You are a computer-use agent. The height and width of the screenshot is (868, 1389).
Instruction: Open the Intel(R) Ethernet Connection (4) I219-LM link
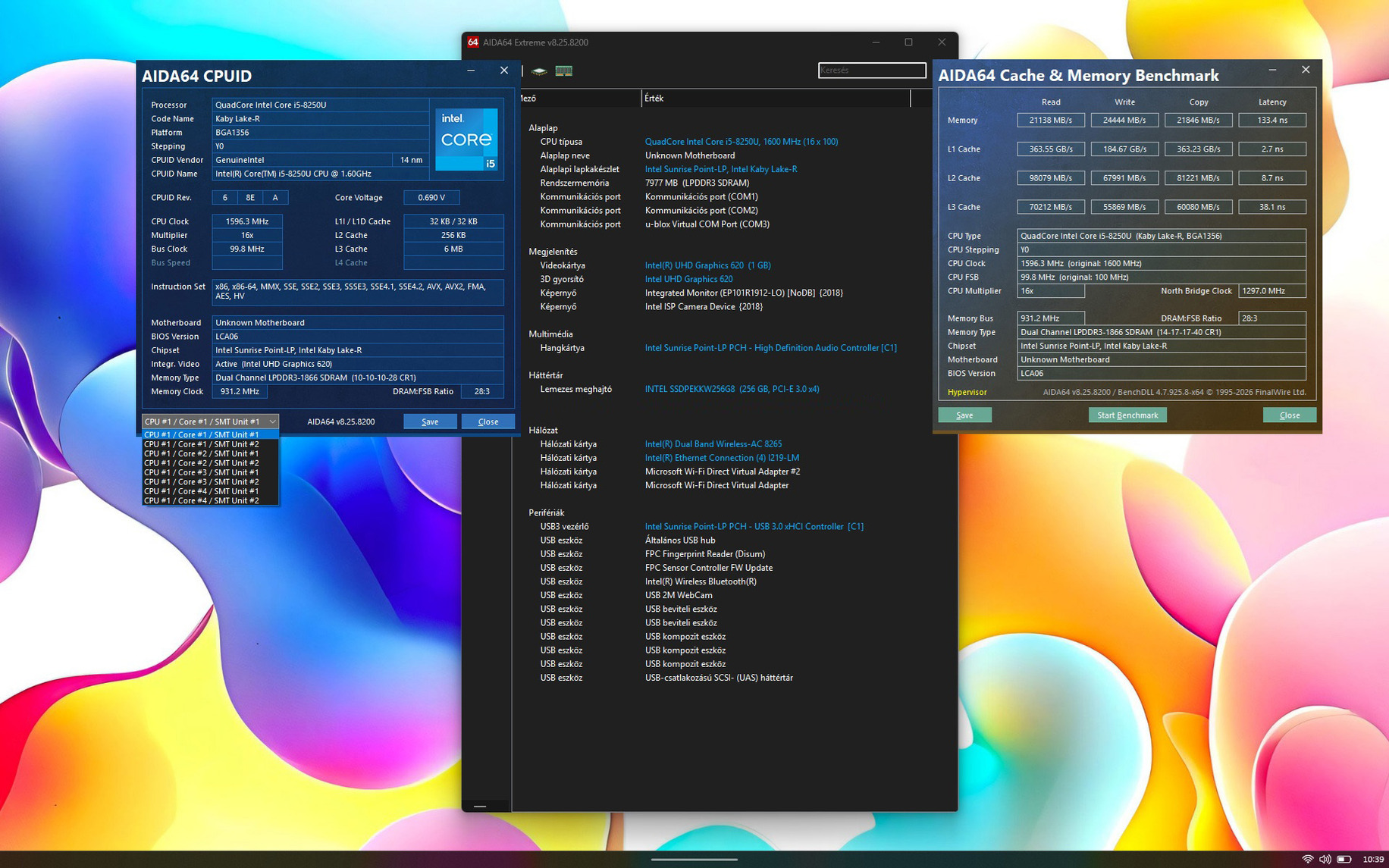pos(722,458)
